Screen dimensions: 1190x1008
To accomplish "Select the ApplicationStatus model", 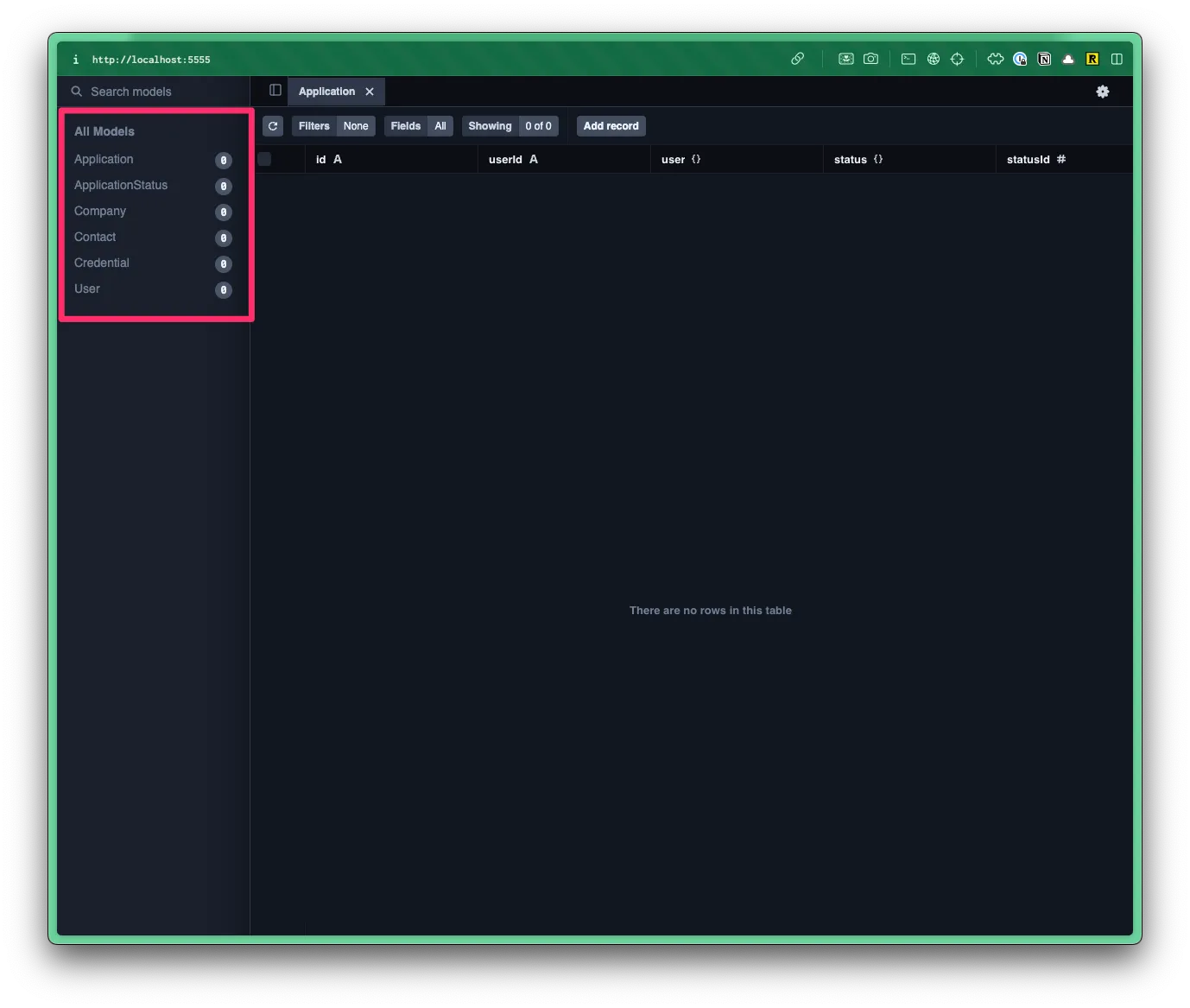I will (121, 185).
